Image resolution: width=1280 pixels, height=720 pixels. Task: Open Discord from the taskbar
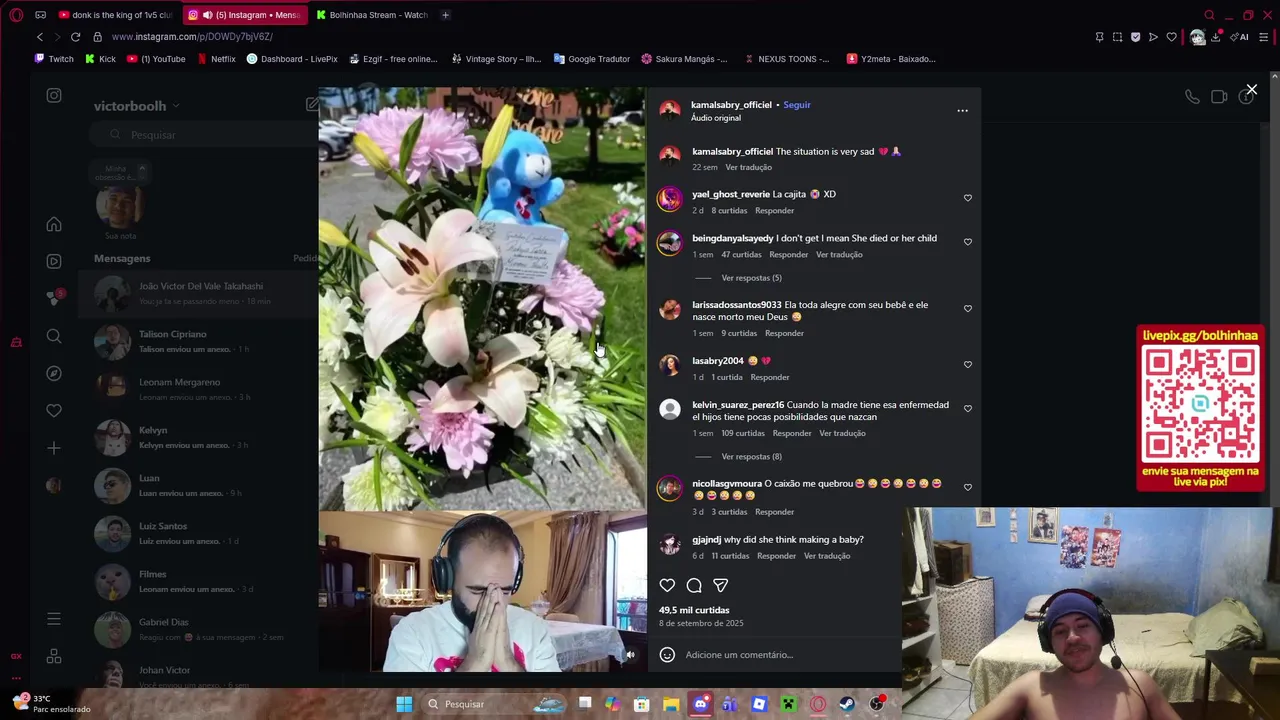point(700,704)
